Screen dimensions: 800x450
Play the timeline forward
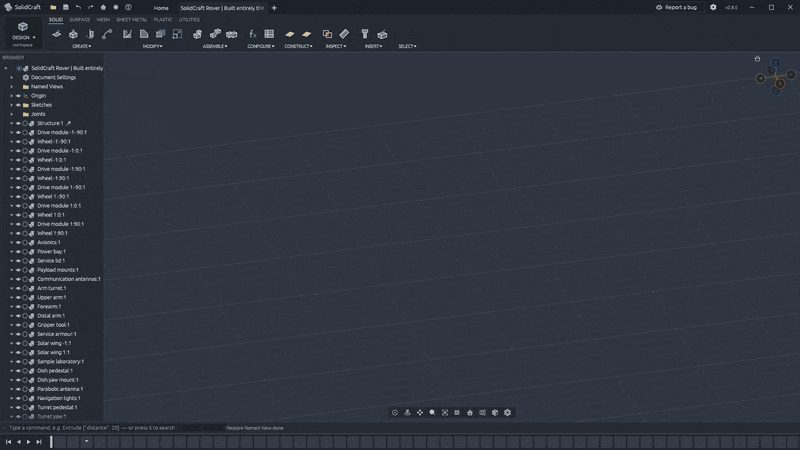point(29,442)
